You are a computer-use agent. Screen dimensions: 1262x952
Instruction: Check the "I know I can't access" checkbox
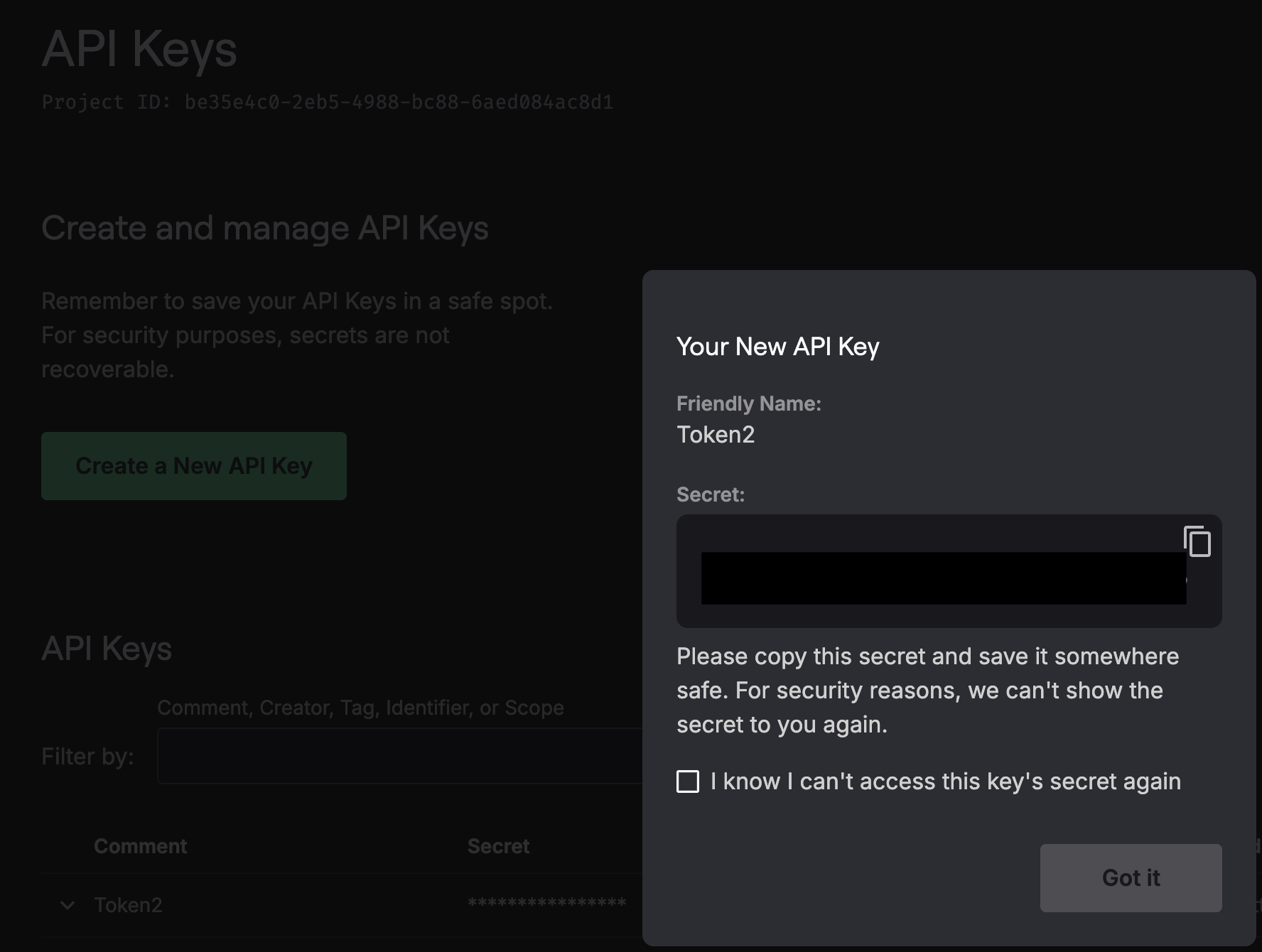point(688,781)
